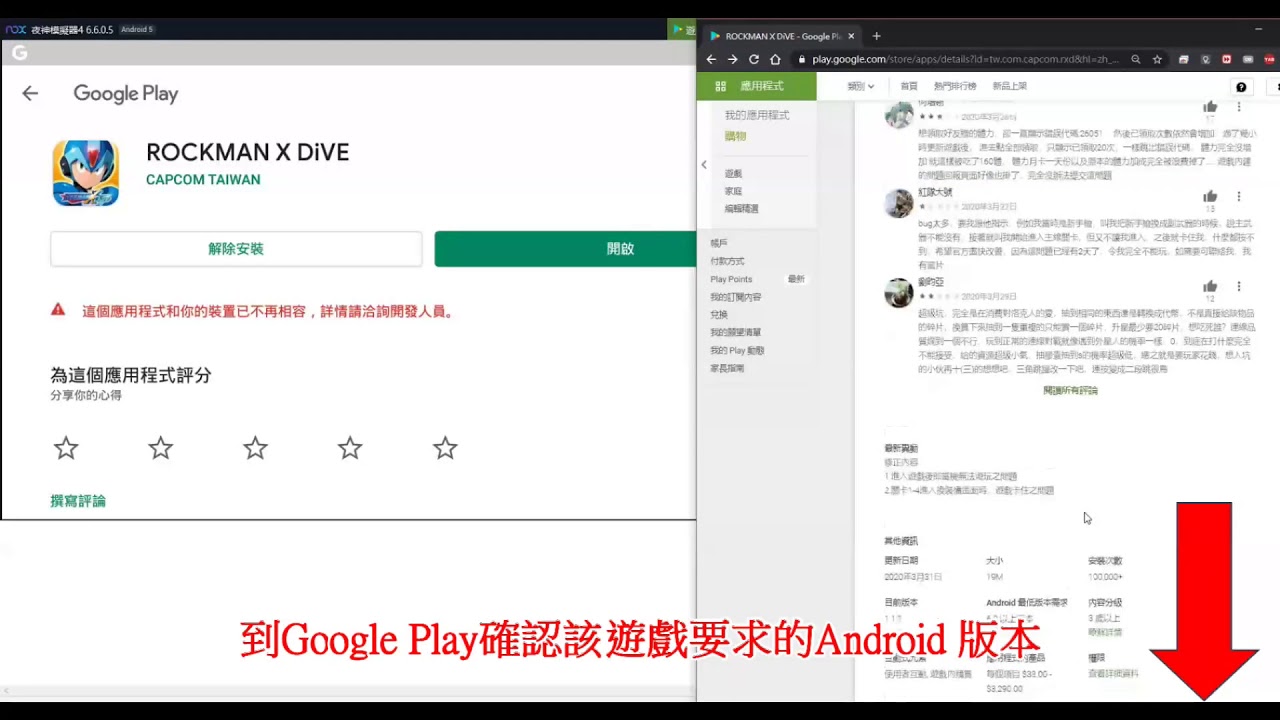Open 帳戶 account in sidebar

(719, 243)
